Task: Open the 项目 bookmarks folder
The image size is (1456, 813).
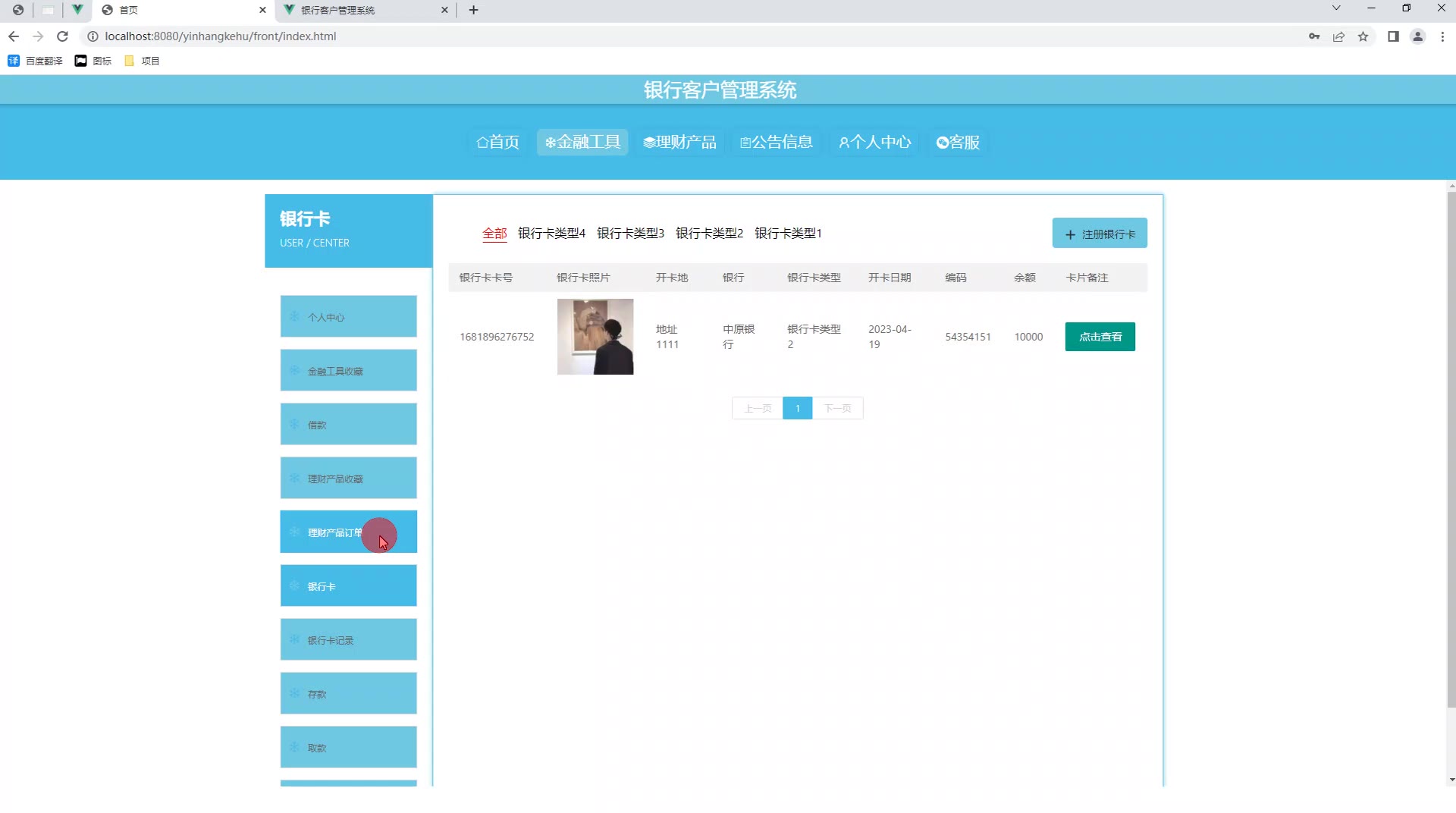Action: 142,61
